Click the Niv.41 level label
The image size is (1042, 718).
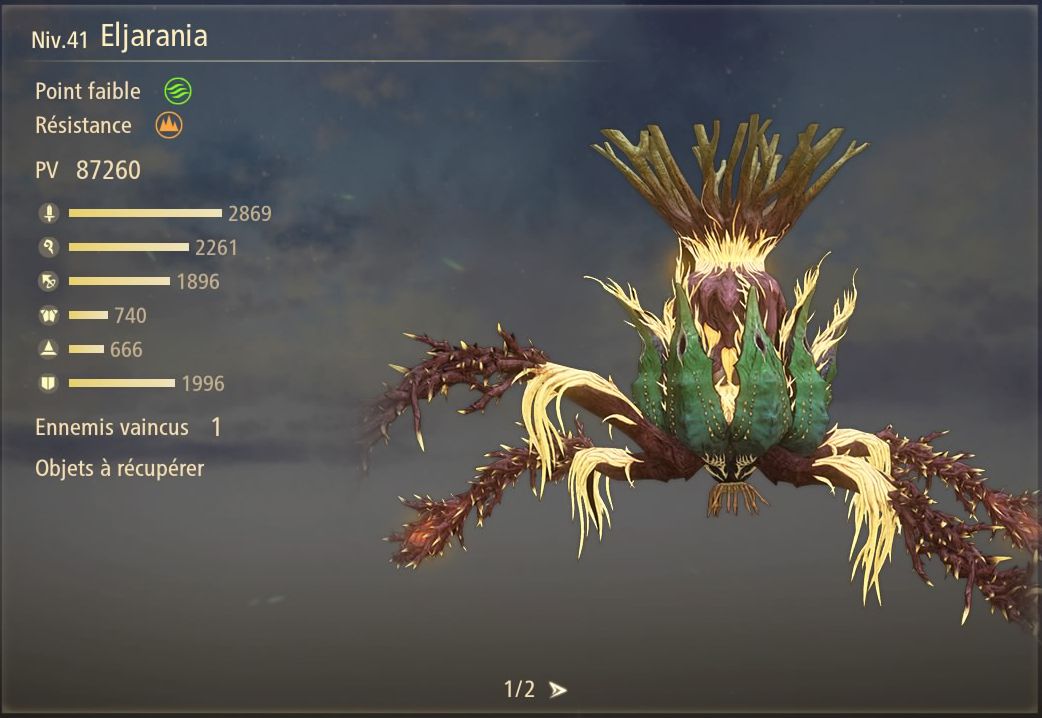59,40
